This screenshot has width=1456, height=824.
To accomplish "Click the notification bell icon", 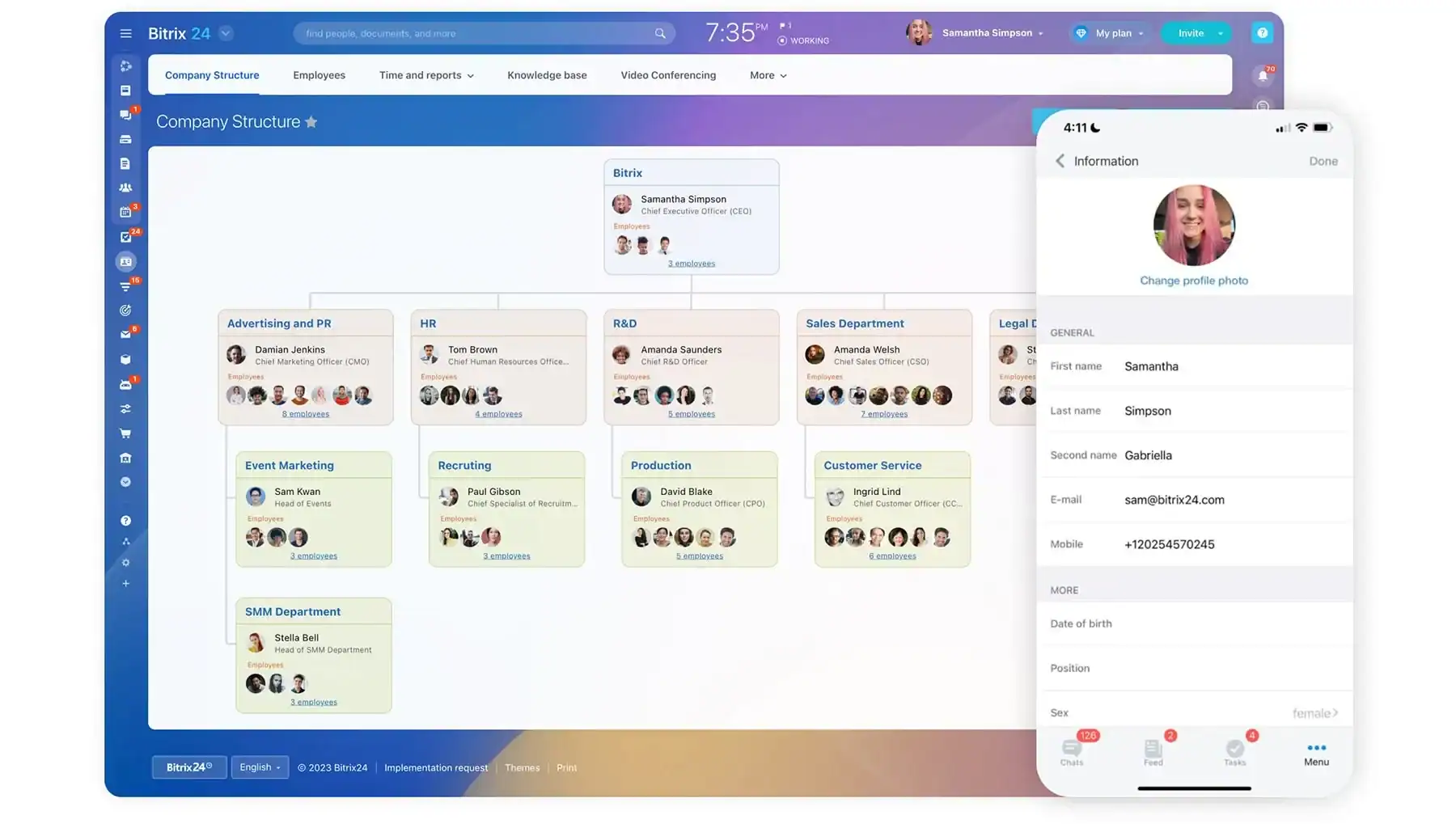I will pyautogui.click(x=1262, y=76).
